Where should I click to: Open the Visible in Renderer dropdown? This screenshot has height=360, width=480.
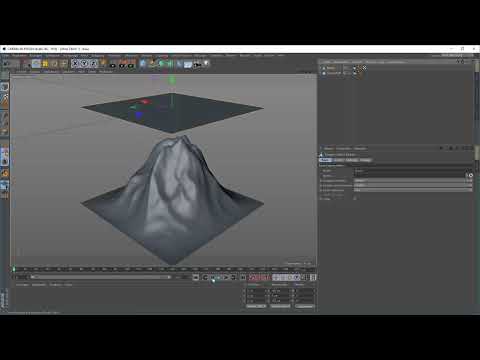click(413, 185)
